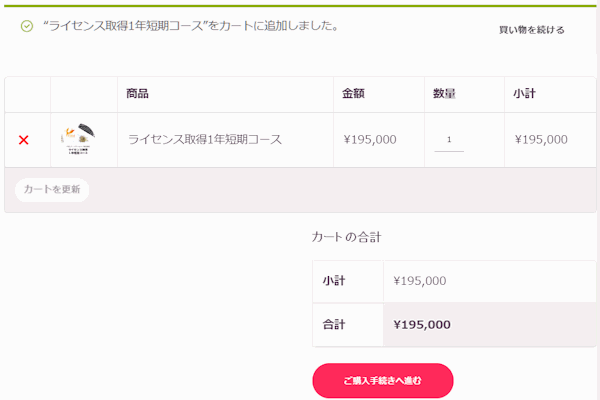Screen dimensions: 600x400
Task: Remove the item with the red X icon
Action: [x=24, y=140]
